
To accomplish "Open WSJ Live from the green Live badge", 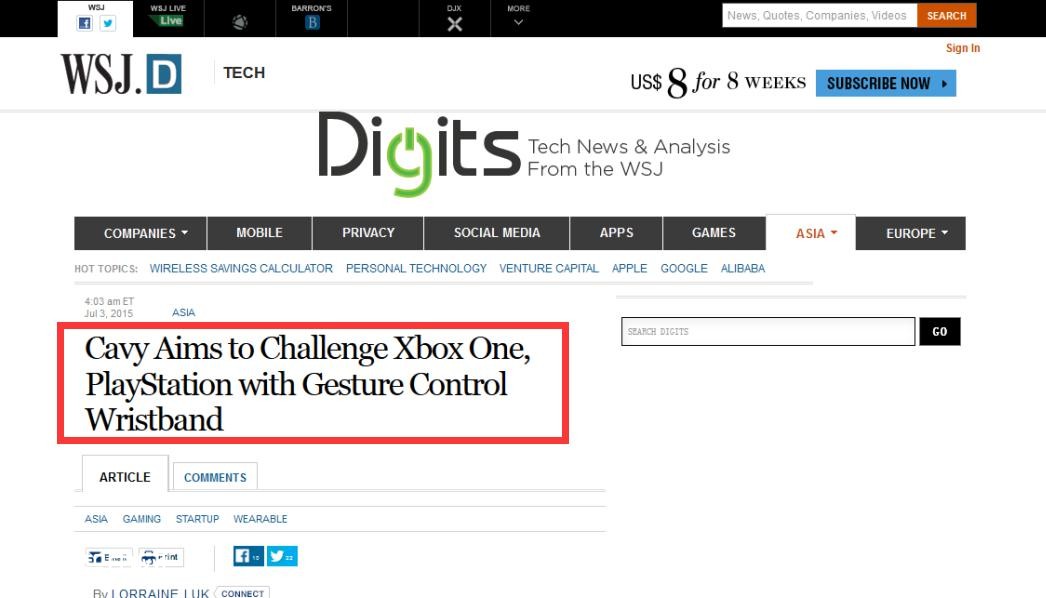I will click(x=168, y=21).
